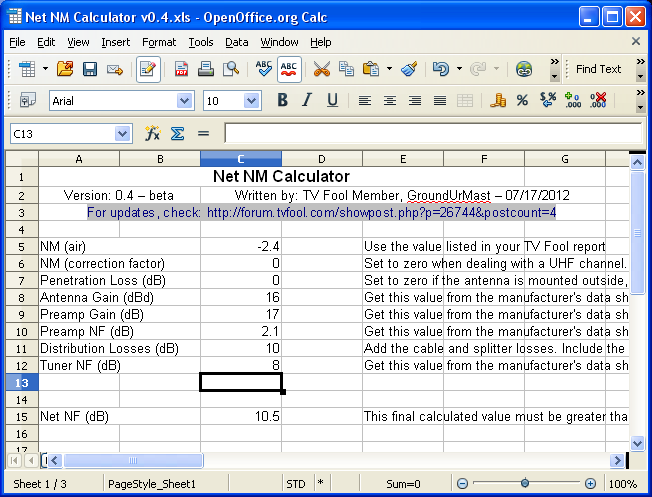Apply currency number format

click(497, 100)
